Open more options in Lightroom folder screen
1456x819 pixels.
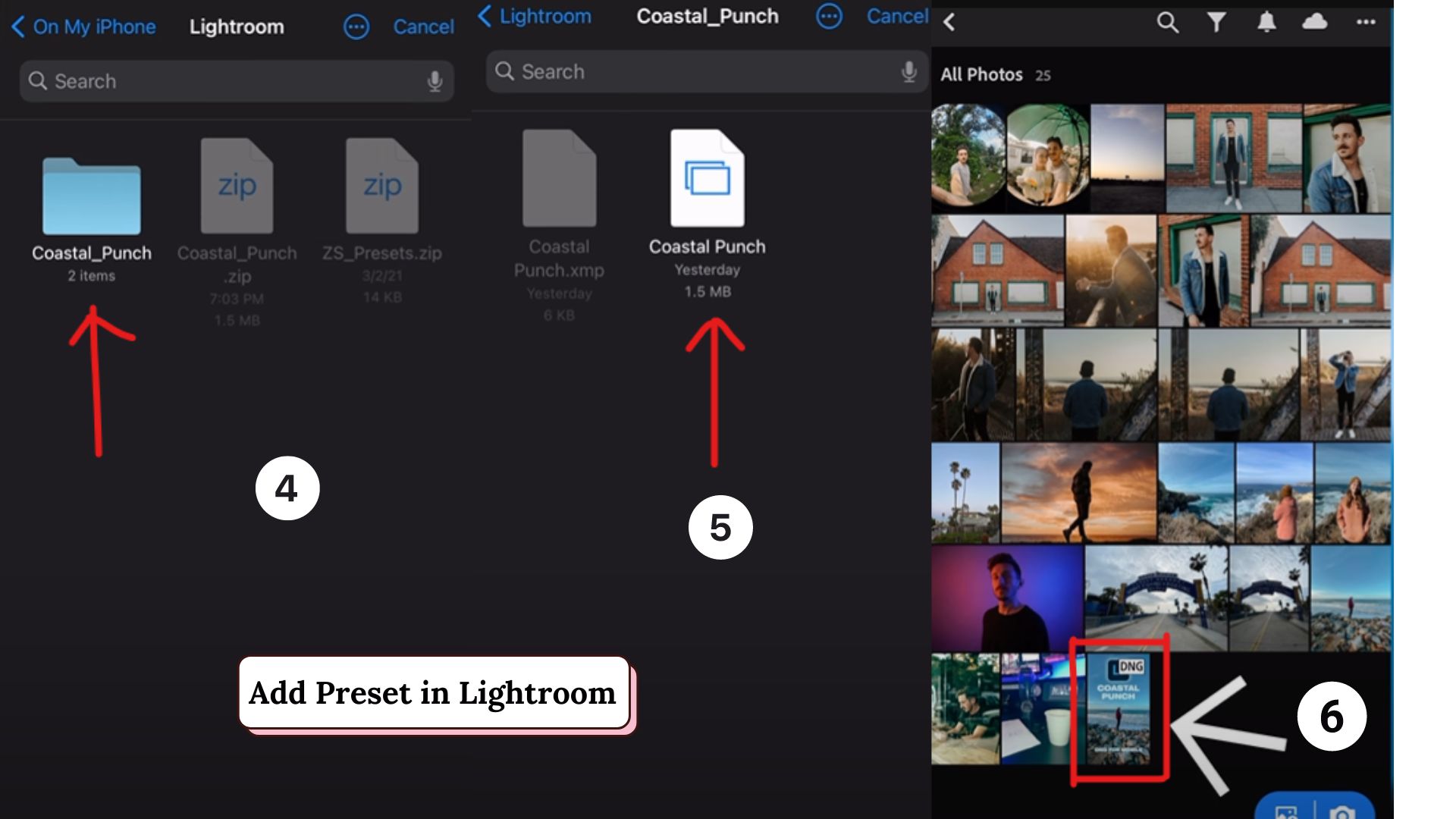click(356, 27)
